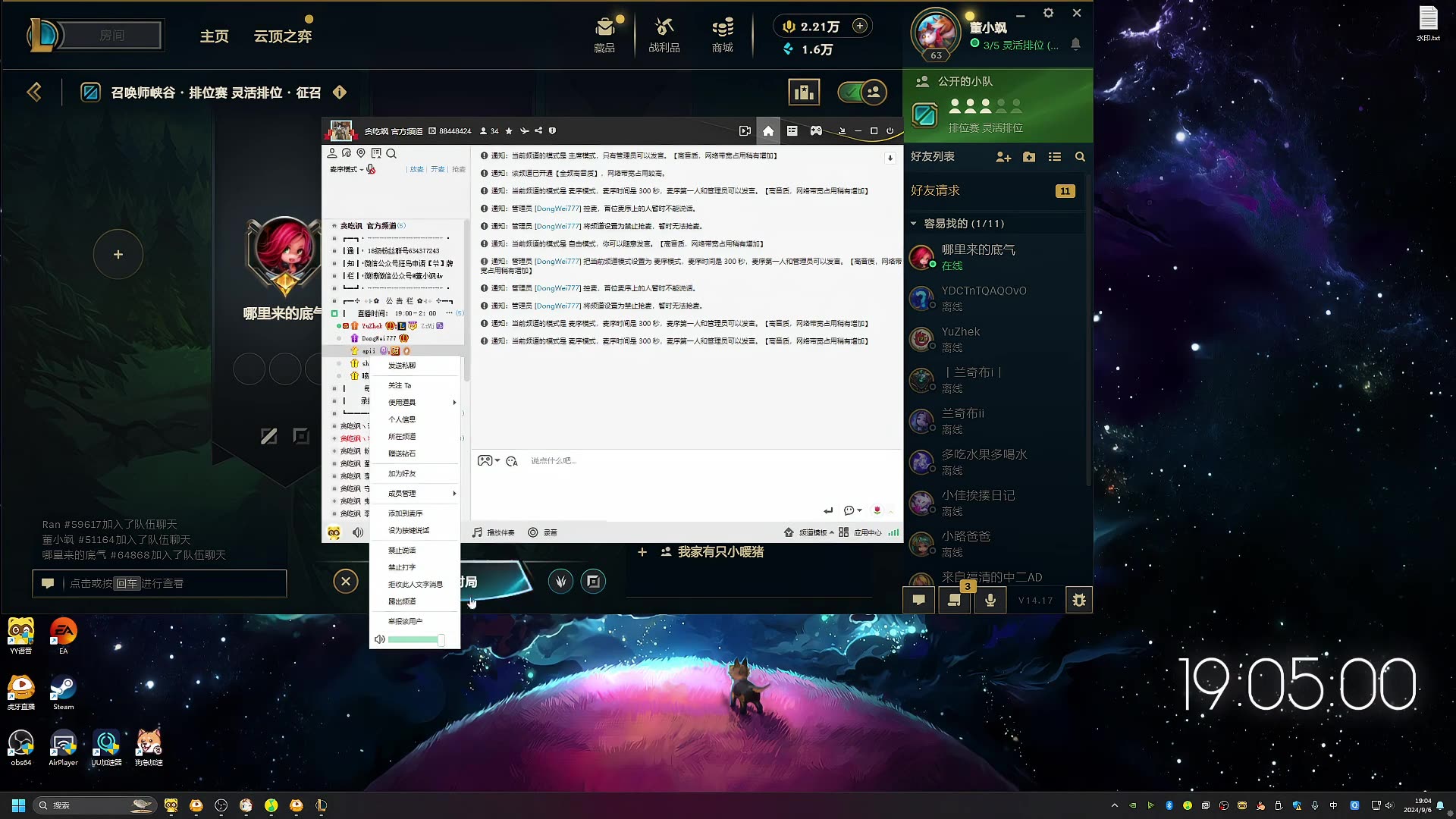Open 应用中心 in the YY footer
Image resolution: width=1456 pixels, height=819 pixels.
(x=860, y=532)
